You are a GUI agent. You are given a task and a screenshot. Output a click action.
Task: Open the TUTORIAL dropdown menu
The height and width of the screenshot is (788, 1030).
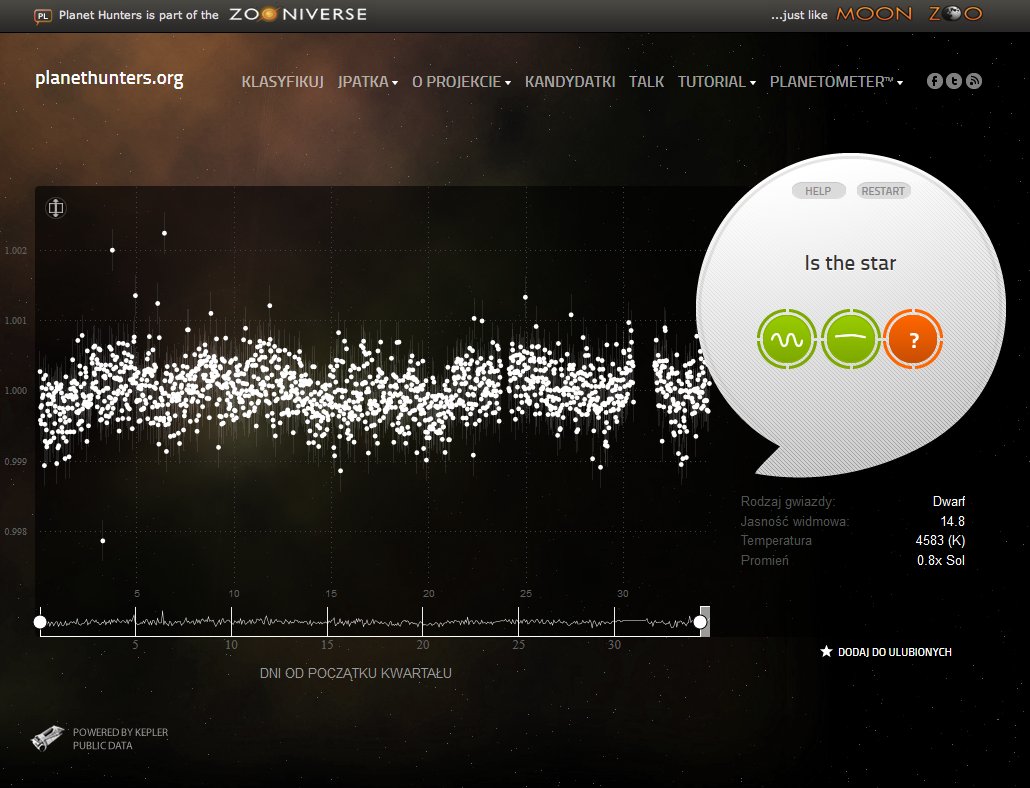716,82
